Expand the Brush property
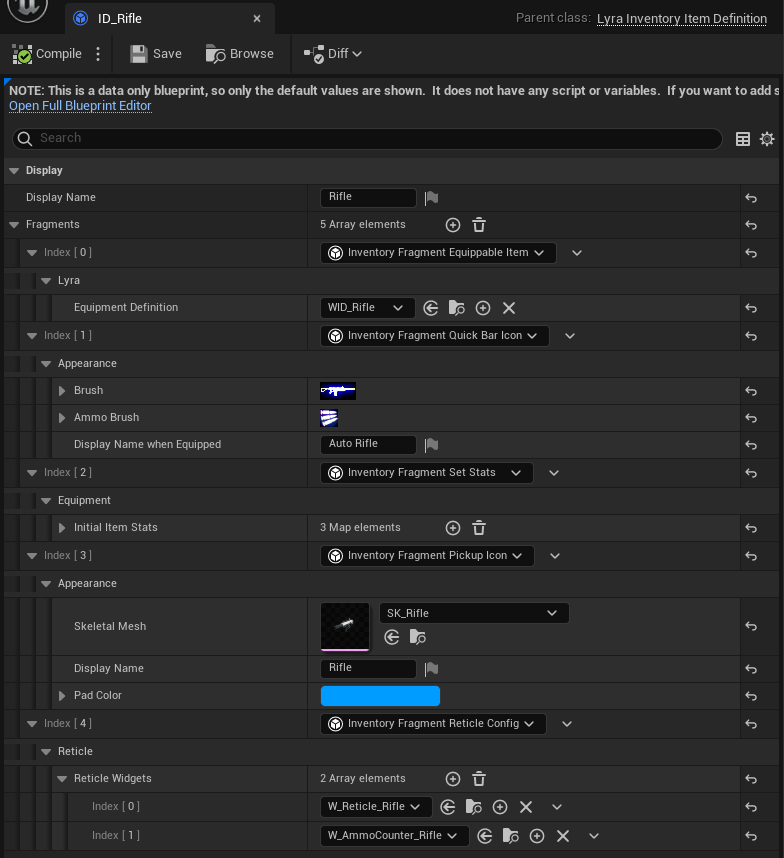 point(62,391)
